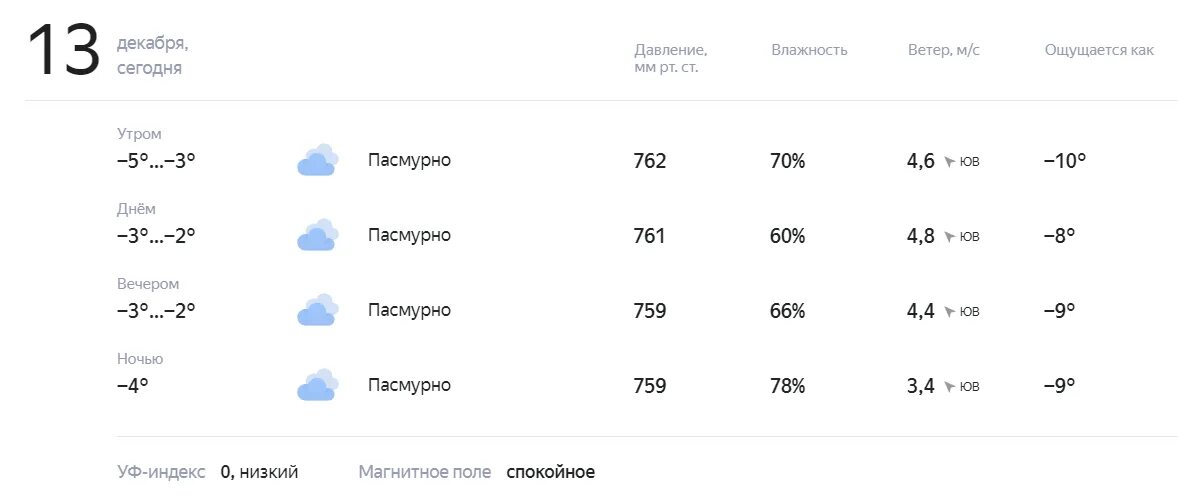Click the wind direction arrow next to 4,8
Viewport: 1178px width, 501px height.
click(950, 237)
